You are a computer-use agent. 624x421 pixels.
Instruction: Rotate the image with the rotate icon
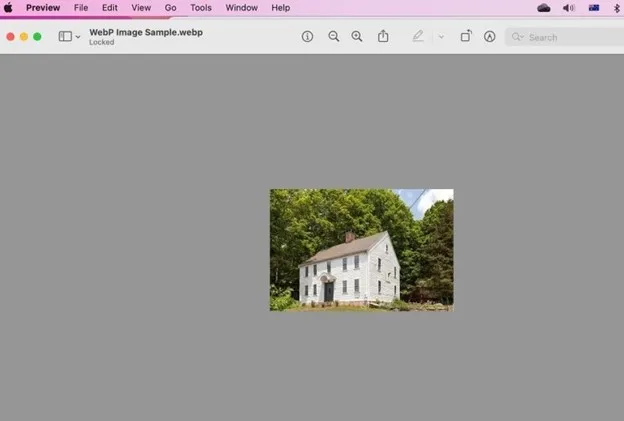tap(465, 37)
